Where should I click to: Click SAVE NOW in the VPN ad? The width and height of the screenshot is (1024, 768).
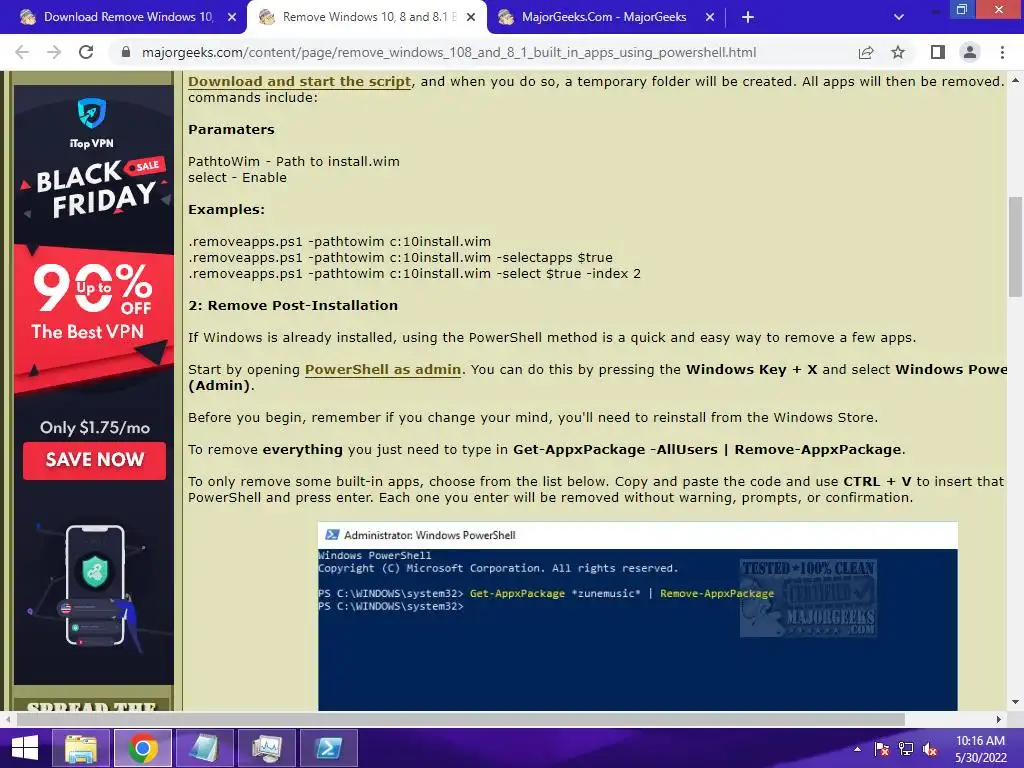click(x=95, y=460)
